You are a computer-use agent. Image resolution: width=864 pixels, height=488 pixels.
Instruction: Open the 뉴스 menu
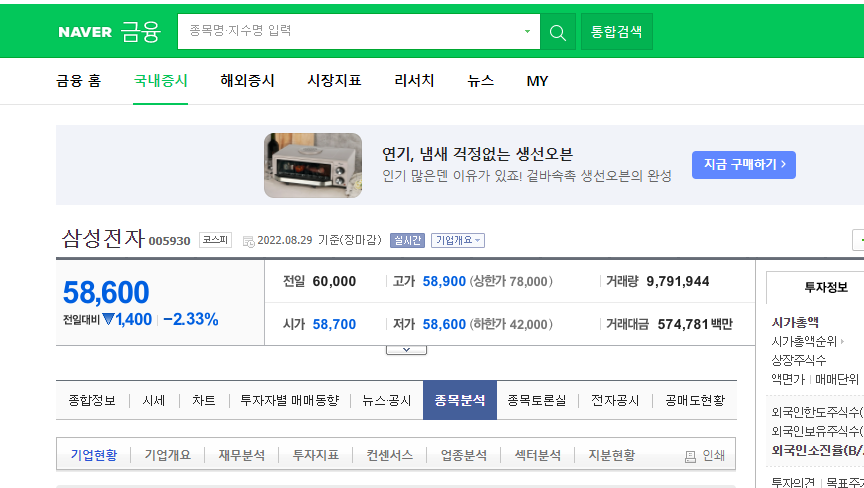click(x=480, y=81)
